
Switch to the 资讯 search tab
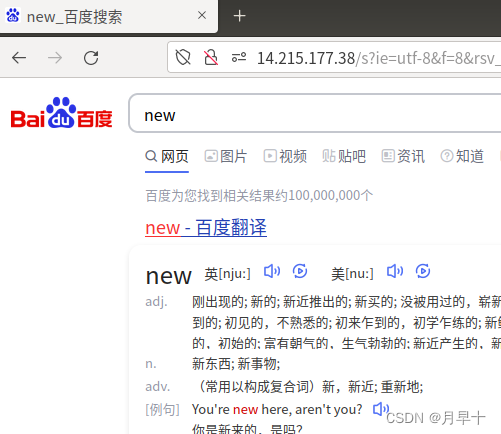403,156
